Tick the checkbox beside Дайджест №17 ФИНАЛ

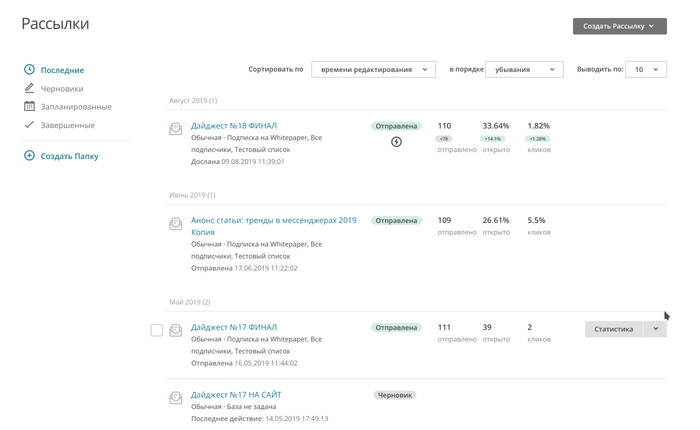(156, 330)
